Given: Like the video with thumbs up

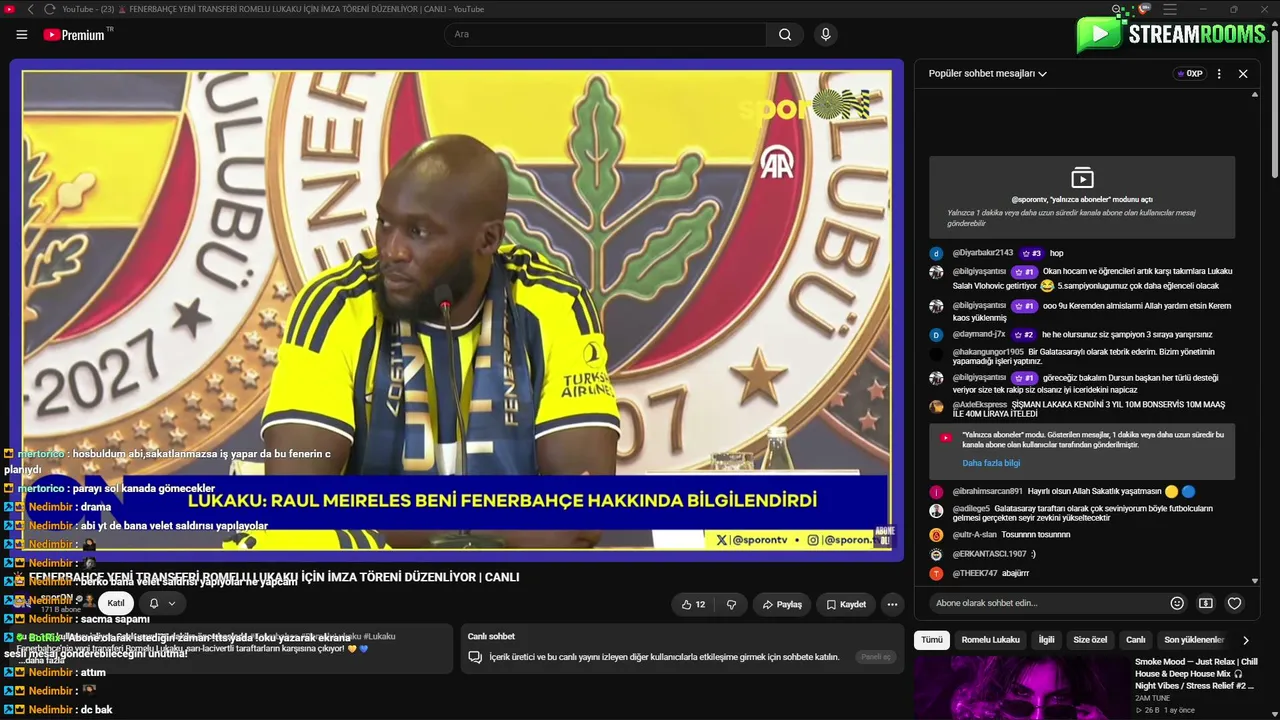Looking at the screenshot, I should [694, 604].
